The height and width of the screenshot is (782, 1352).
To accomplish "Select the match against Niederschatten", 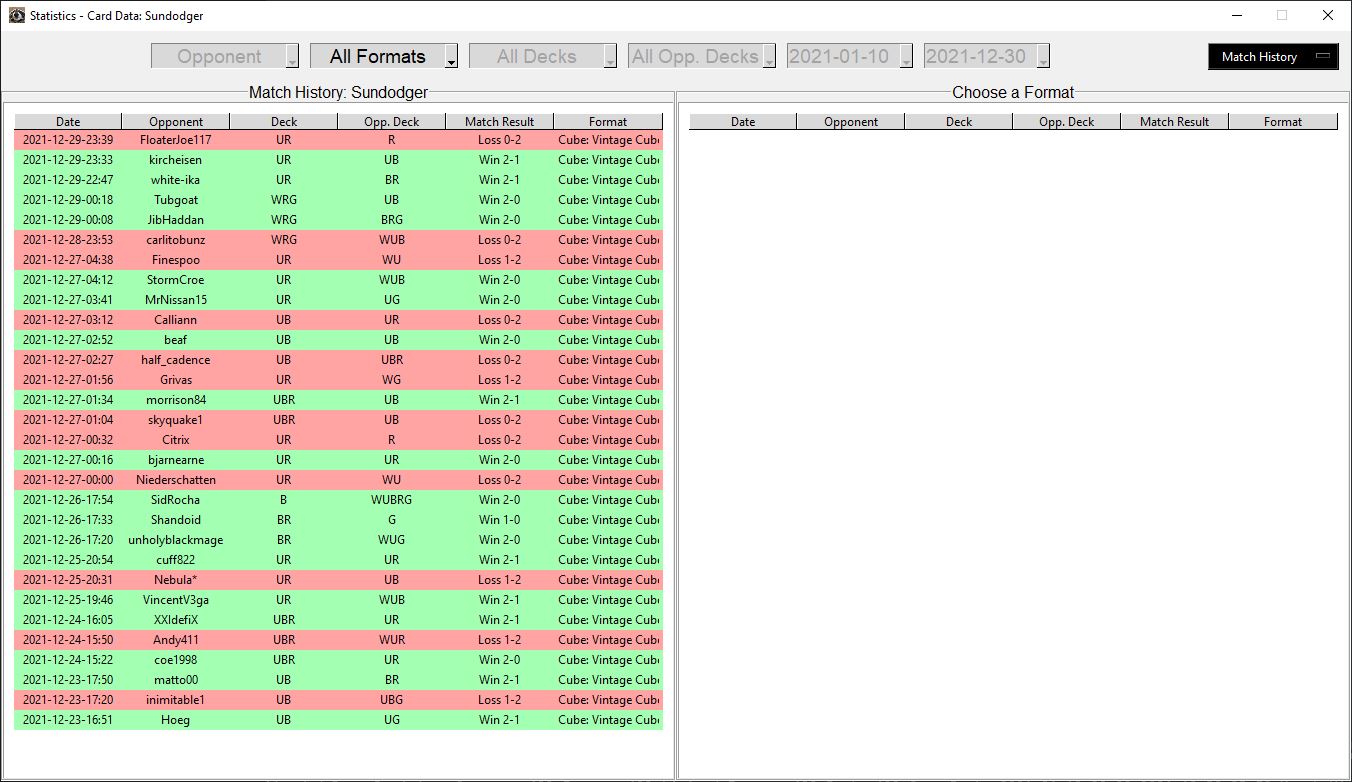I will [x=338, y=480].
